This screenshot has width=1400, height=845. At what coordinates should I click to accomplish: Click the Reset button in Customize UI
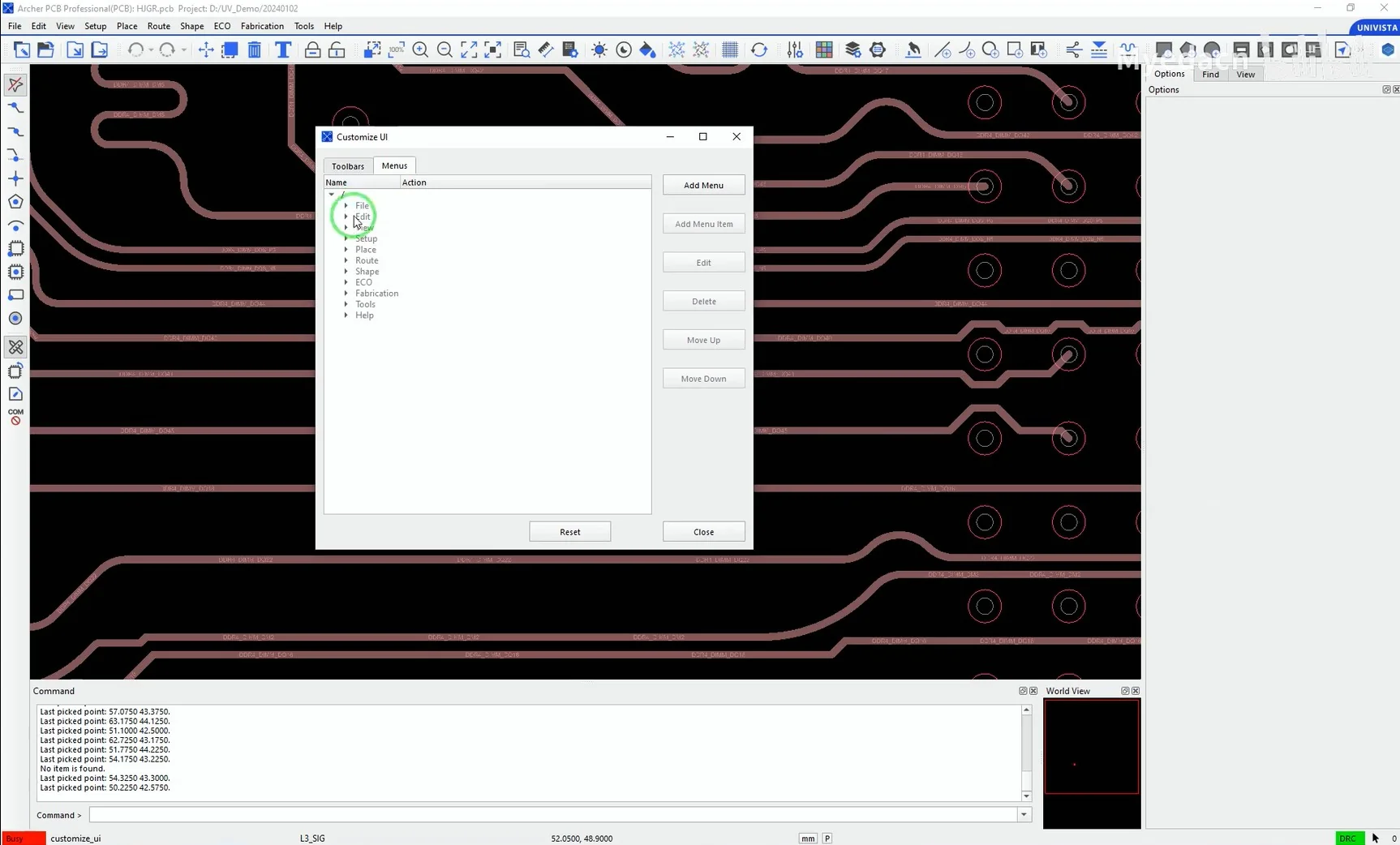(569, 531)
